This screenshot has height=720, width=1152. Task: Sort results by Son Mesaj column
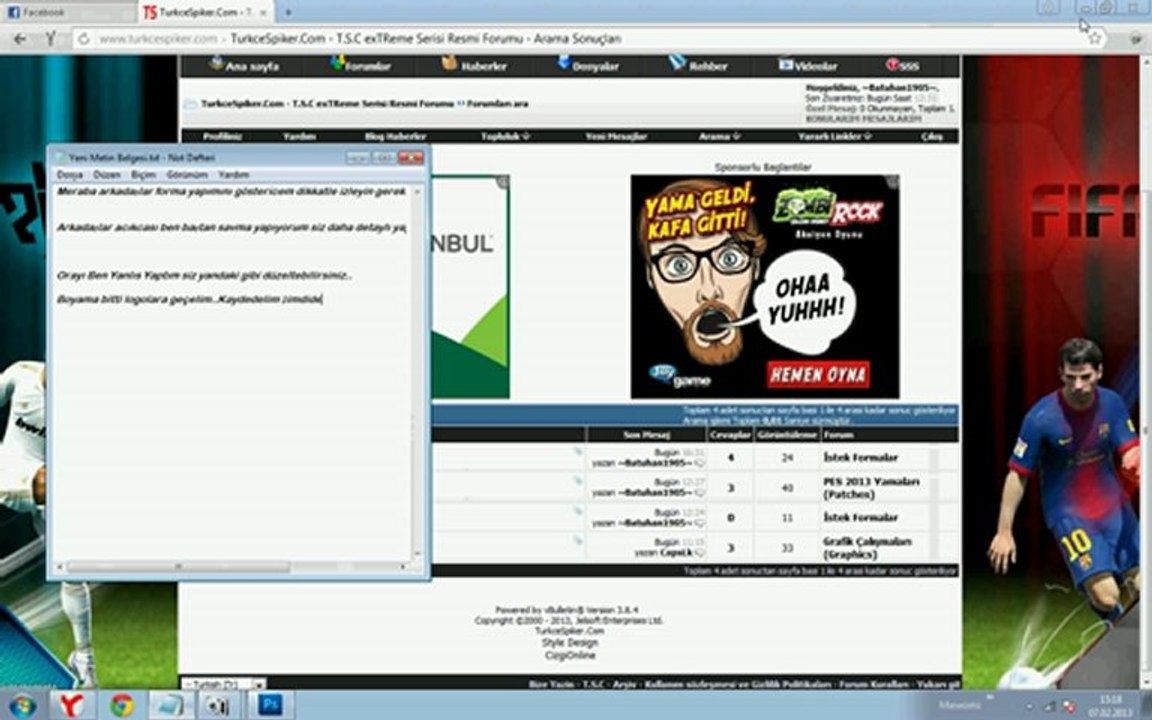pyautogui.click(x=647, y=434)
